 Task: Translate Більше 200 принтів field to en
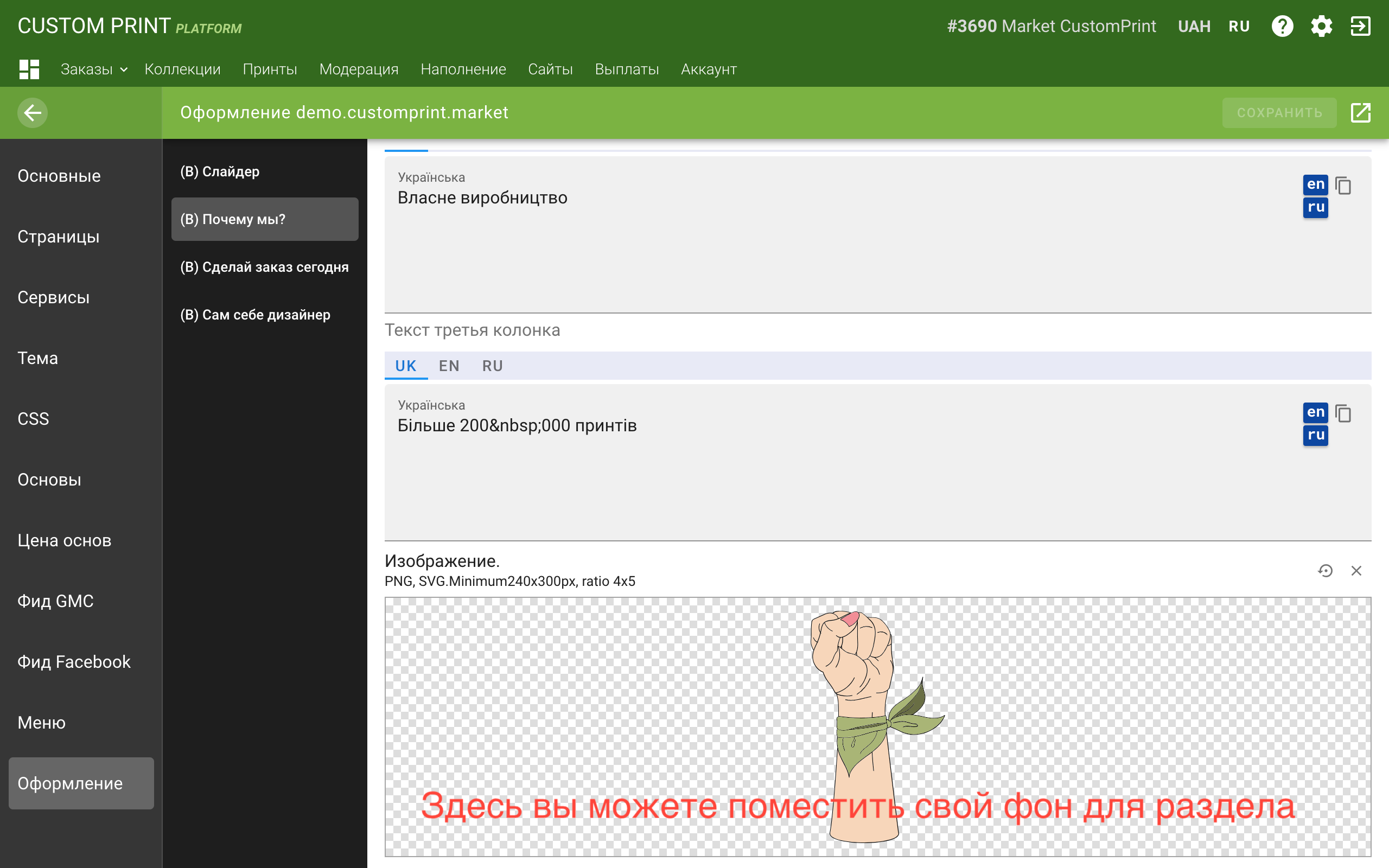1316,412
